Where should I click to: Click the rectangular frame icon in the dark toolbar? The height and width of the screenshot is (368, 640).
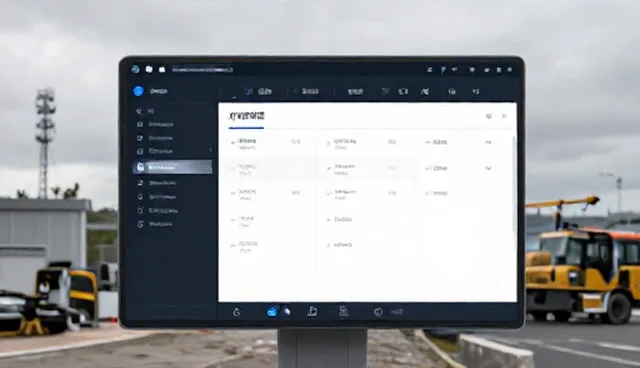(403, 91)
